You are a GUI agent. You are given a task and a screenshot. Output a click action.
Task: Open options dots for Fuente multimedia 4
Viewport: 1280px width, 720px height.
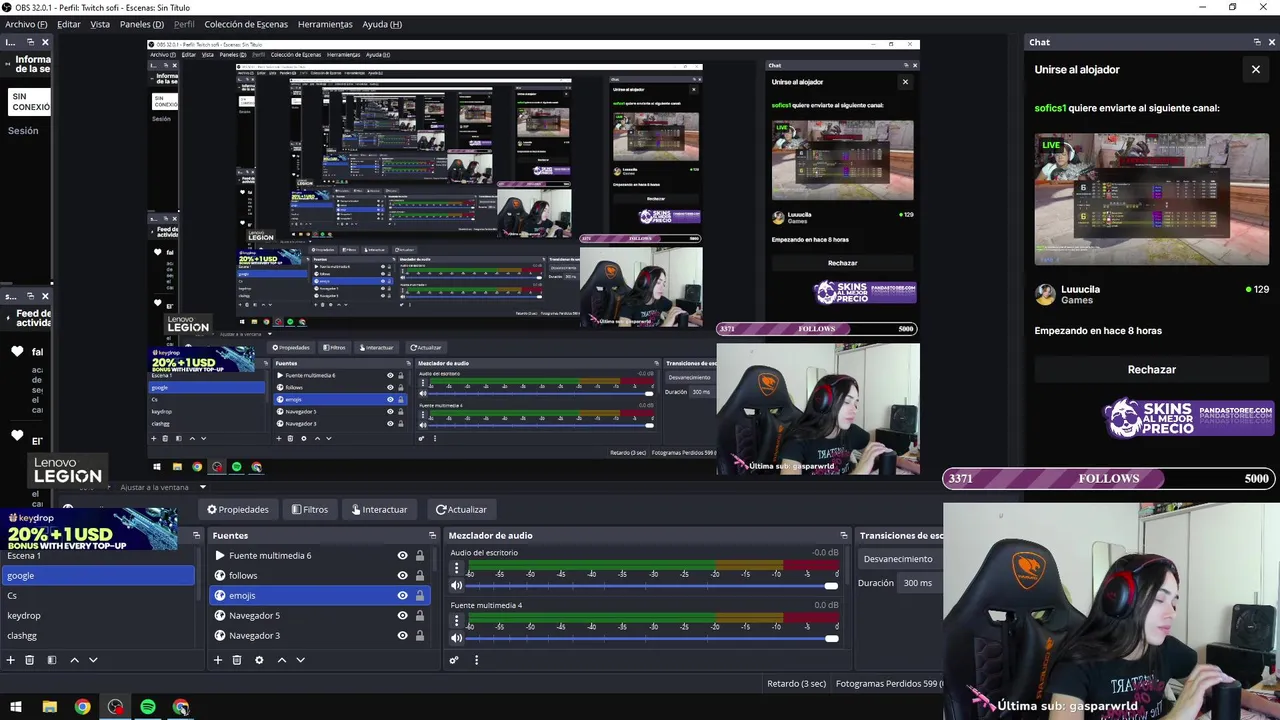457,620
